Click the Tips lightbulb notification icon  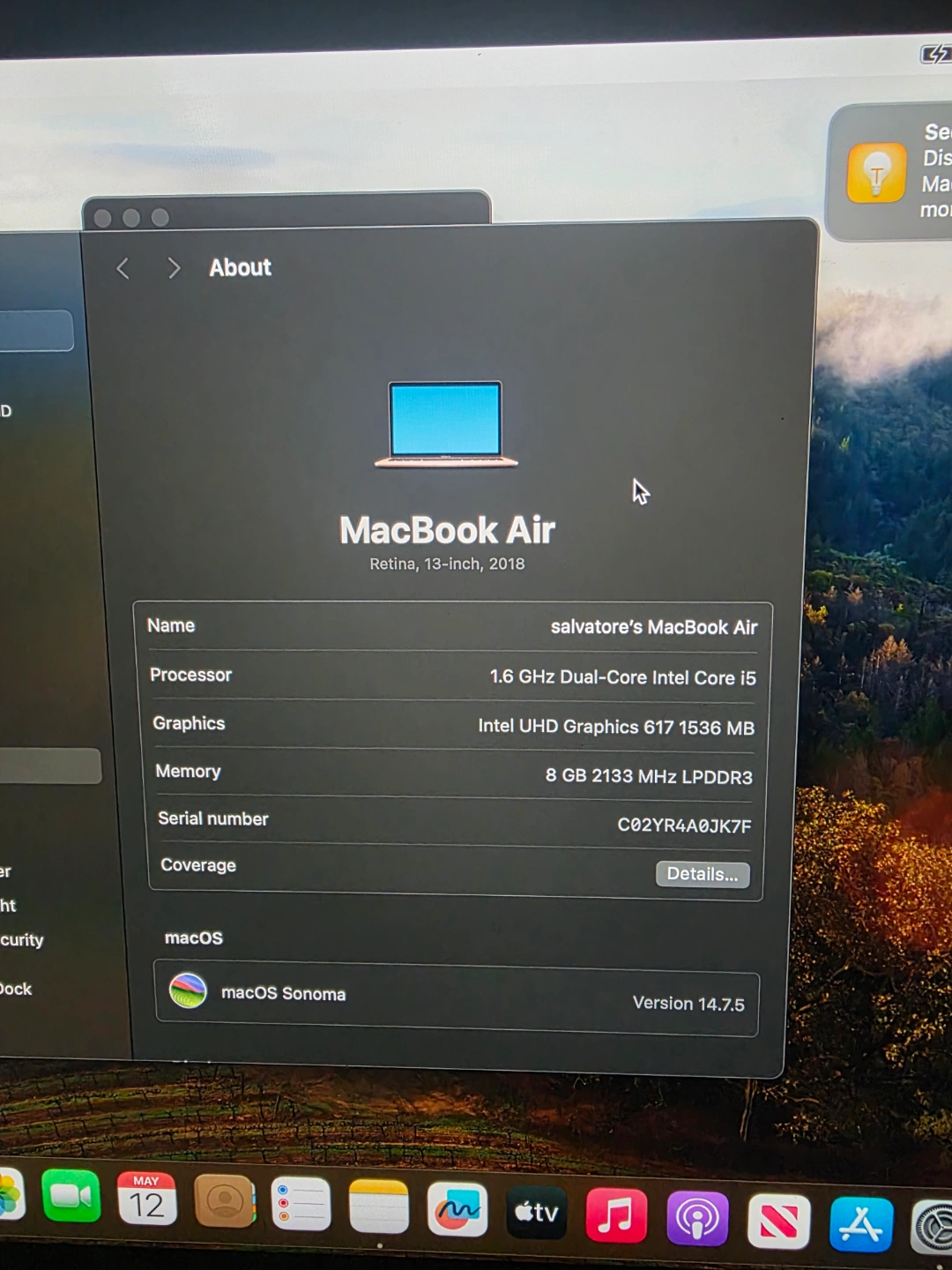(876, 173)
